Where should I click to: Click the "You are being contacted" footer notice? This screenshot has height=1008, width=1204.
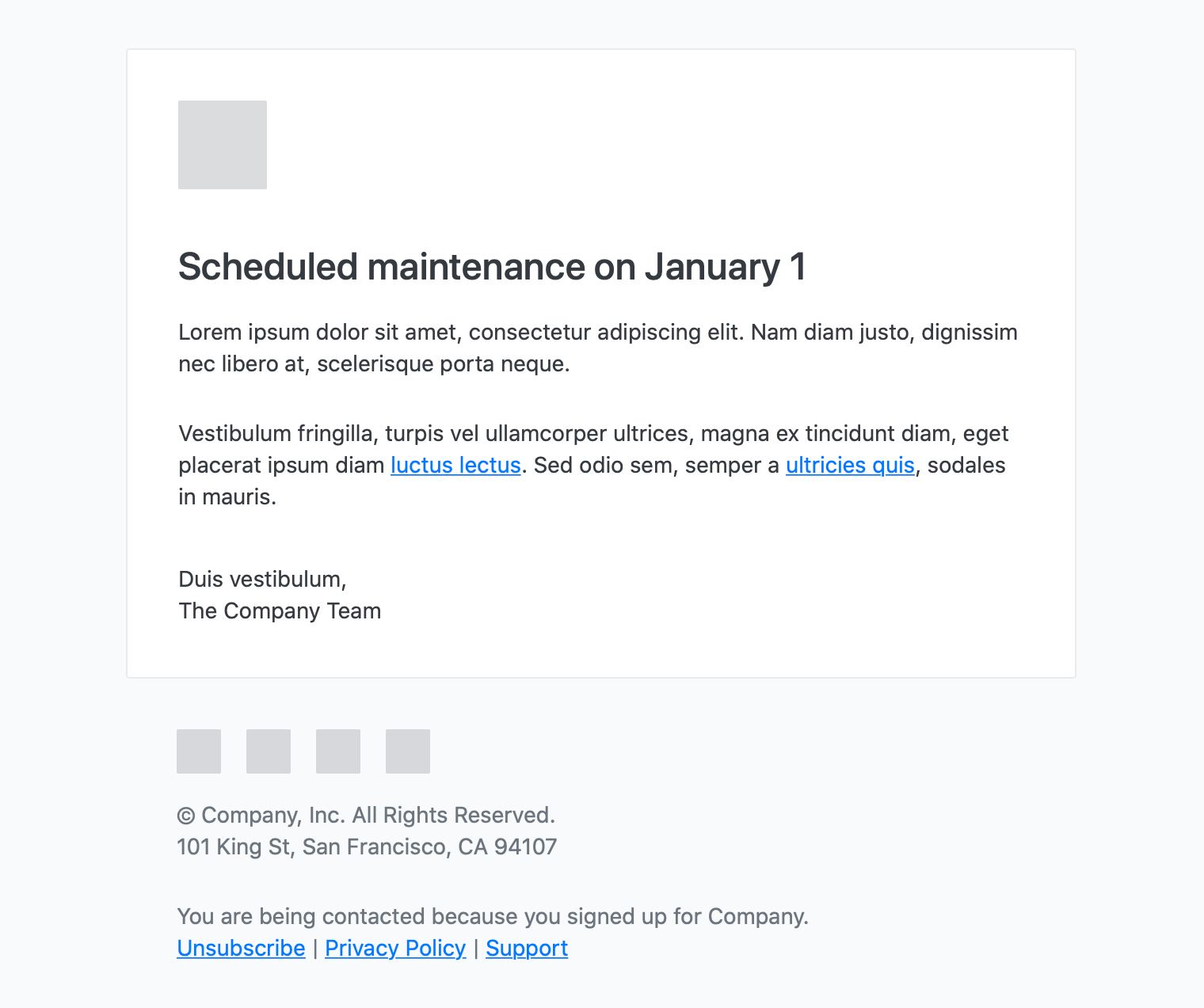click(x=493, y=917)
